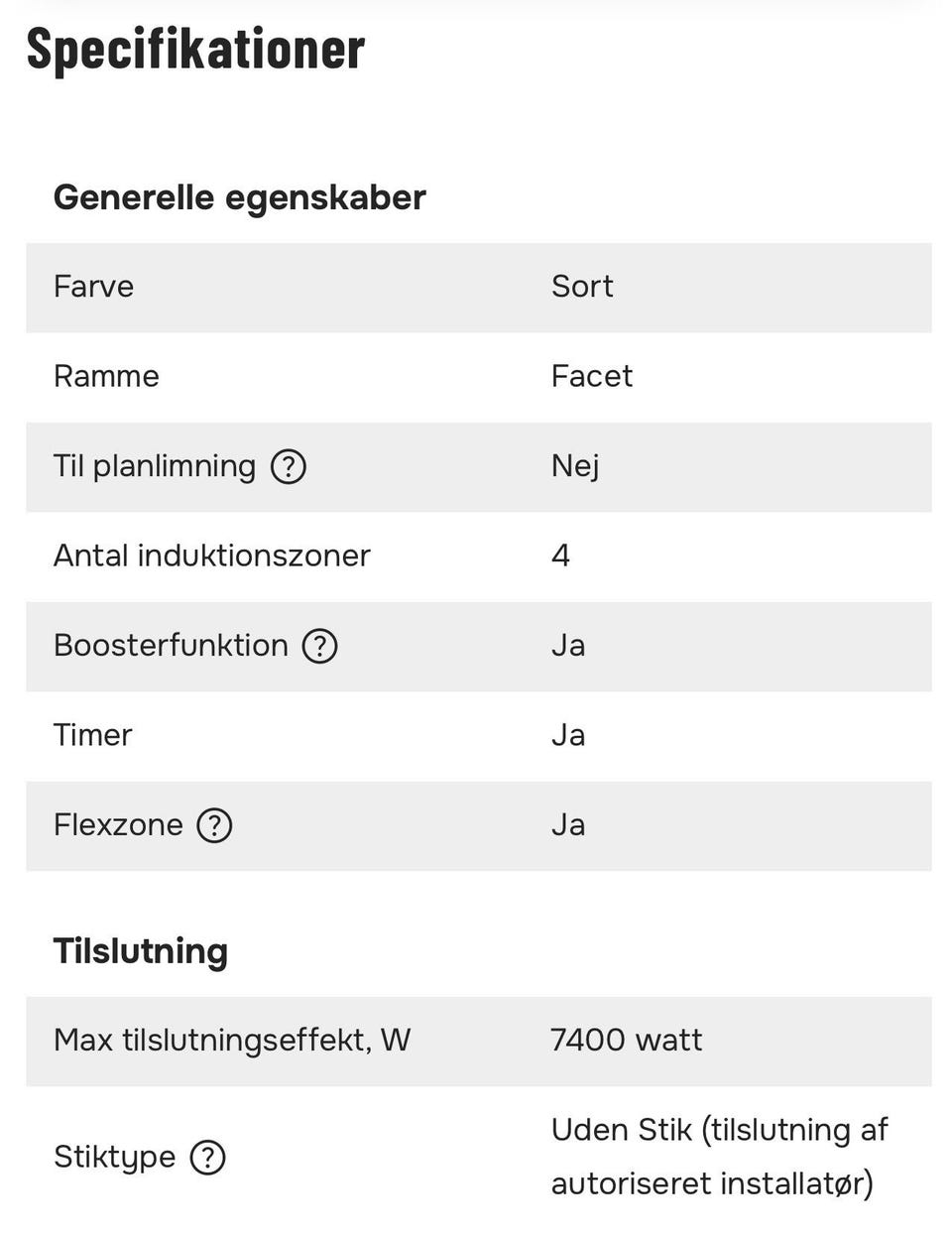Image resolution: width=952 pixels, height=1236 pixels.
Task: Select the 7400 watt value
Action: tap(626, 1041)
